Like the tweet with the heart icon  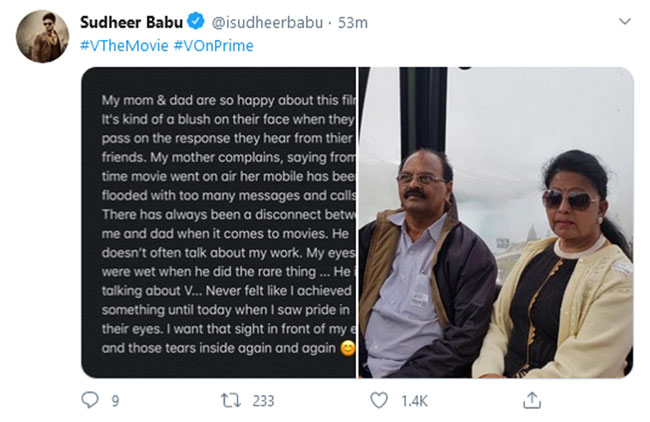379,400
